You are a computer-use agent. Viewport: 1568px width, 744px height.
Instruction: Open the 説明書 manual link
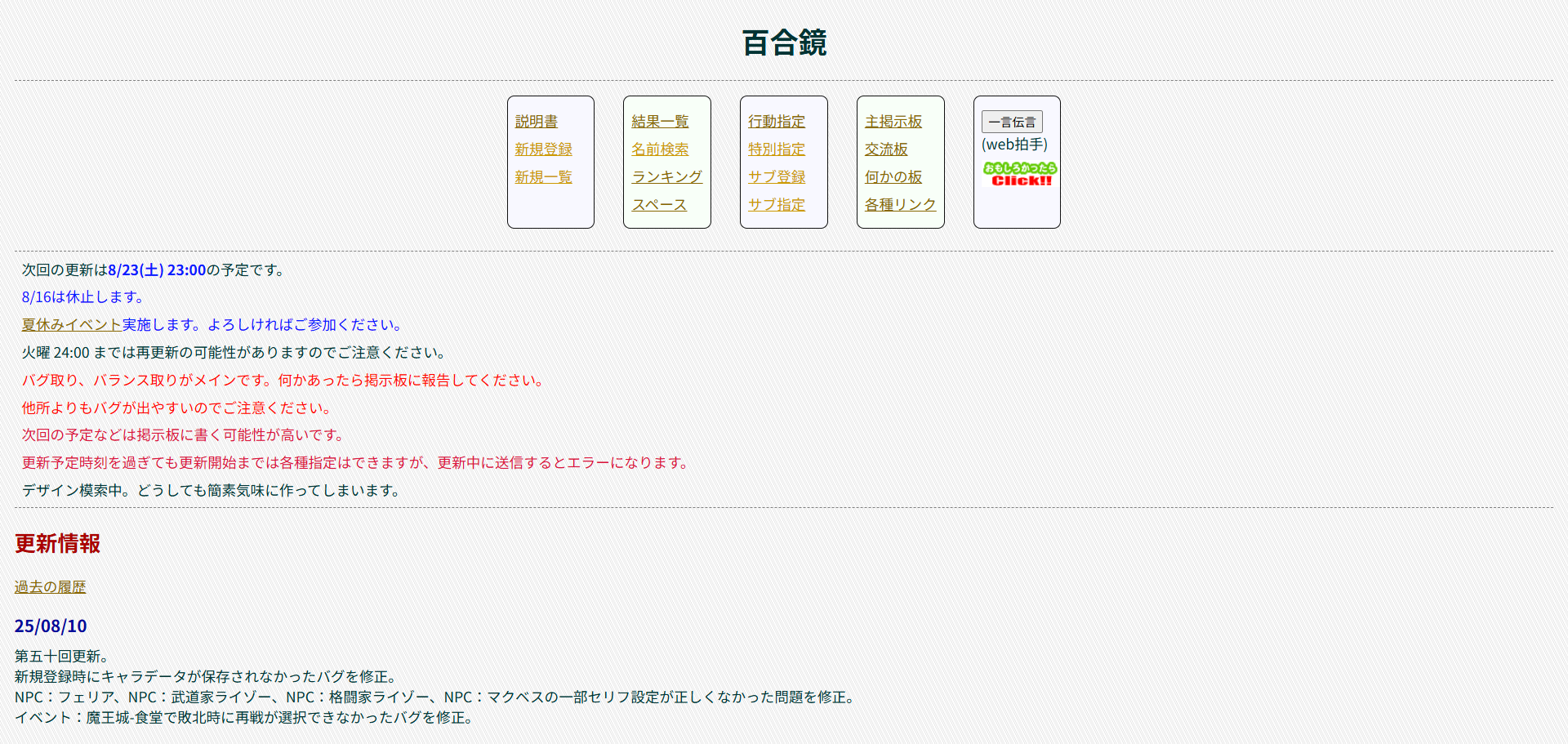(536, 122)
